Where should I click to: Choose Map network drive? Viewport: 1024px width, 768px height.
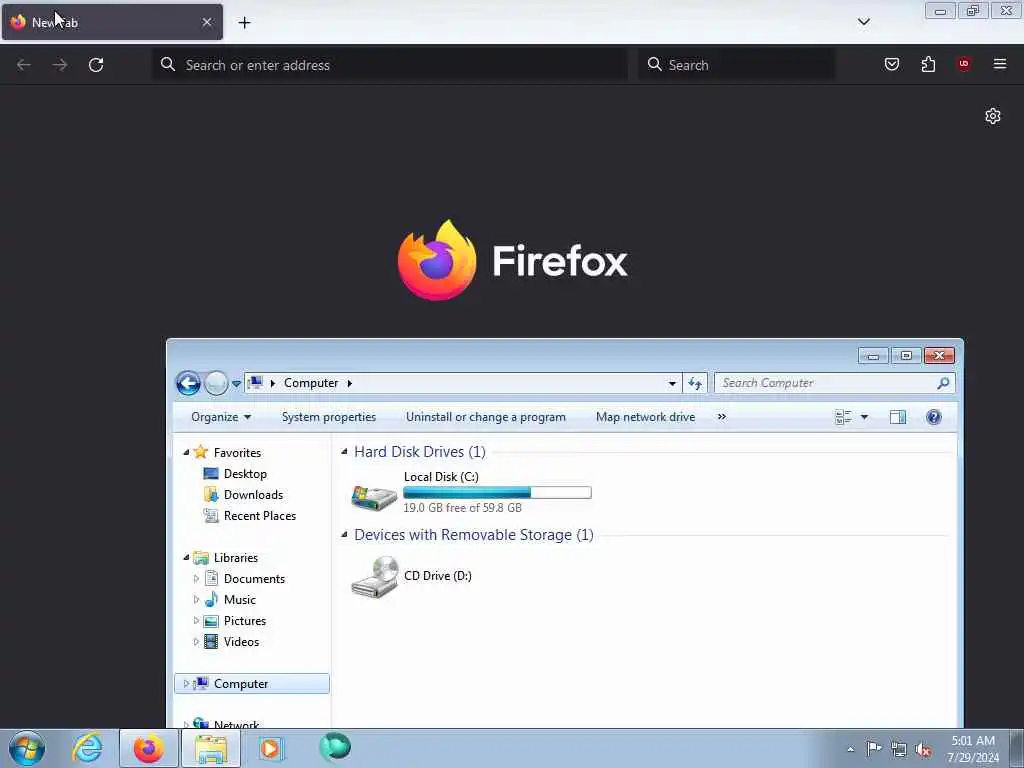click(645, 417)
